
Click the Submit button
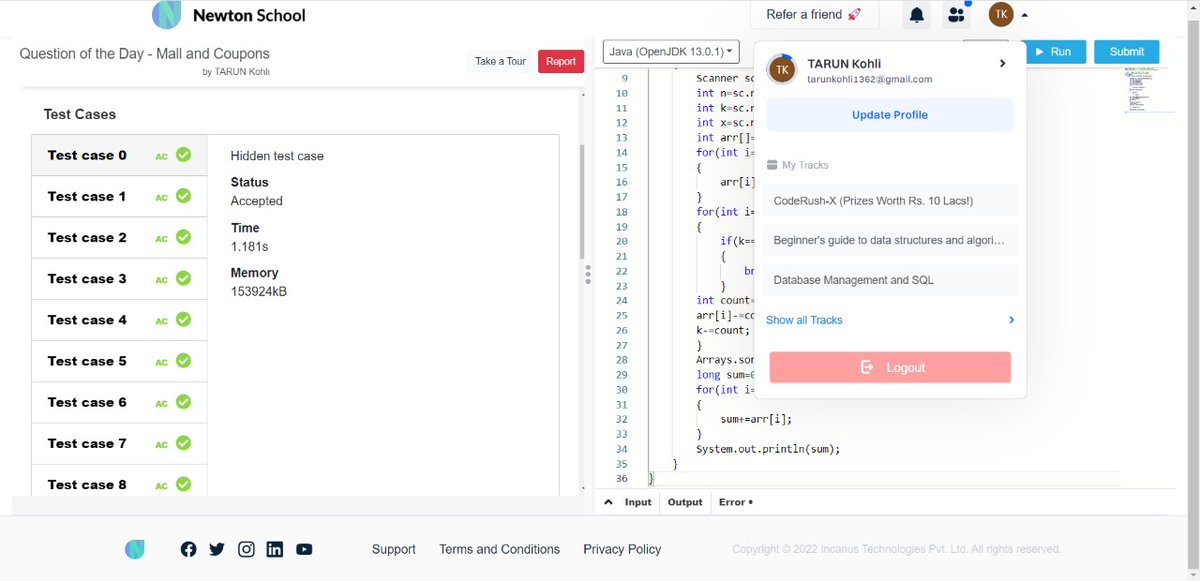tap(1126, 51)
